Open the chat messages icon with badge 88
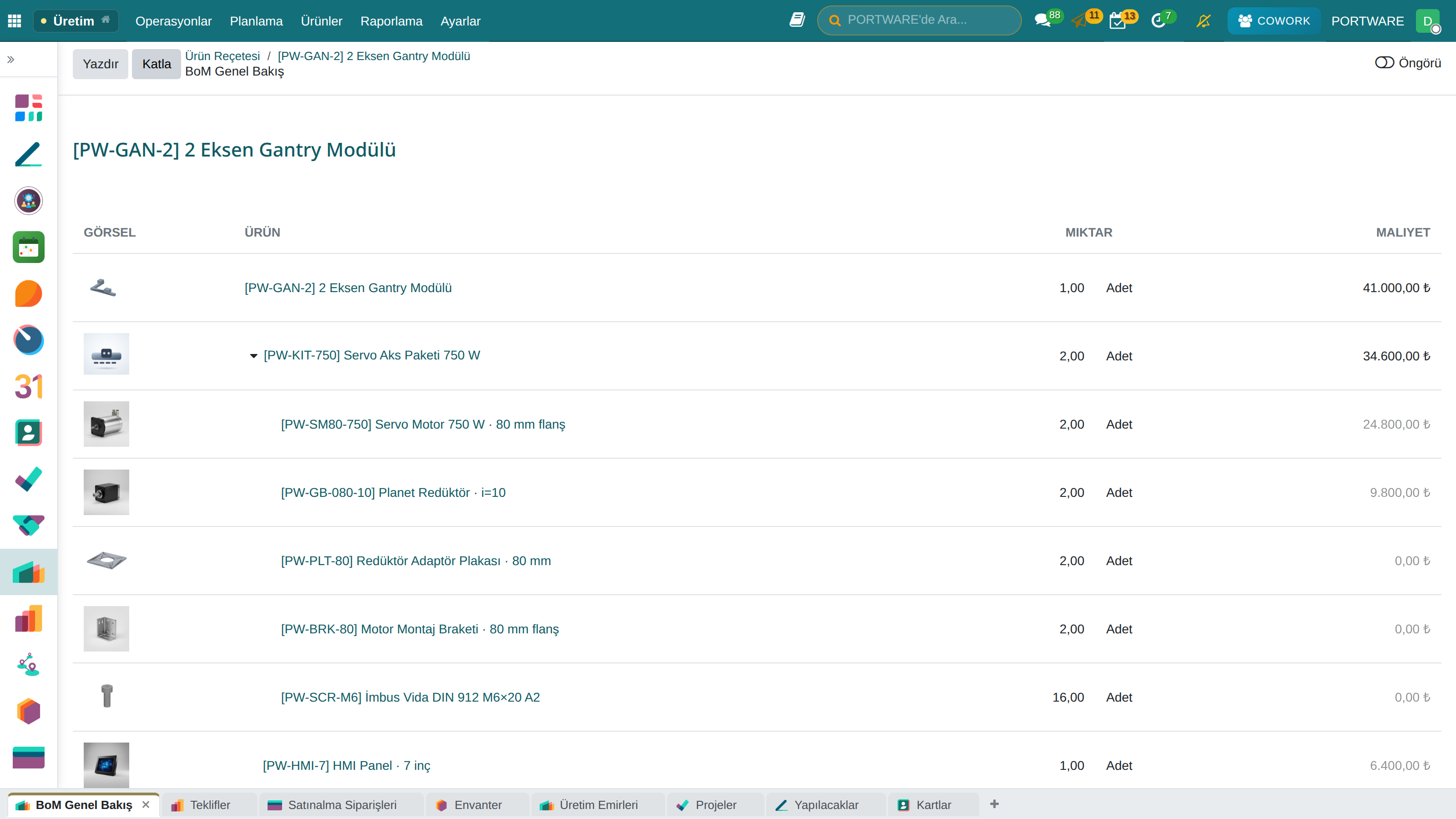Image resolution: width=1456 pixels, height=819 pixels. (x=1042, y=21)
